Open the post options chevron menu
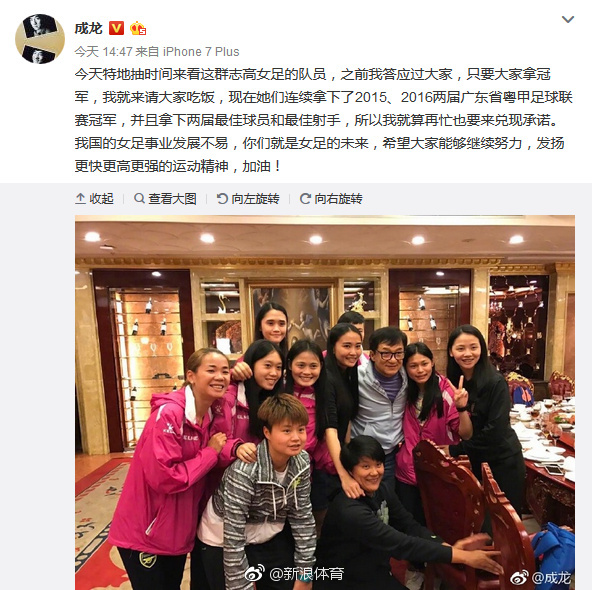Image resolution: width=592 pixels, height=590 pixels. [568, 19]
